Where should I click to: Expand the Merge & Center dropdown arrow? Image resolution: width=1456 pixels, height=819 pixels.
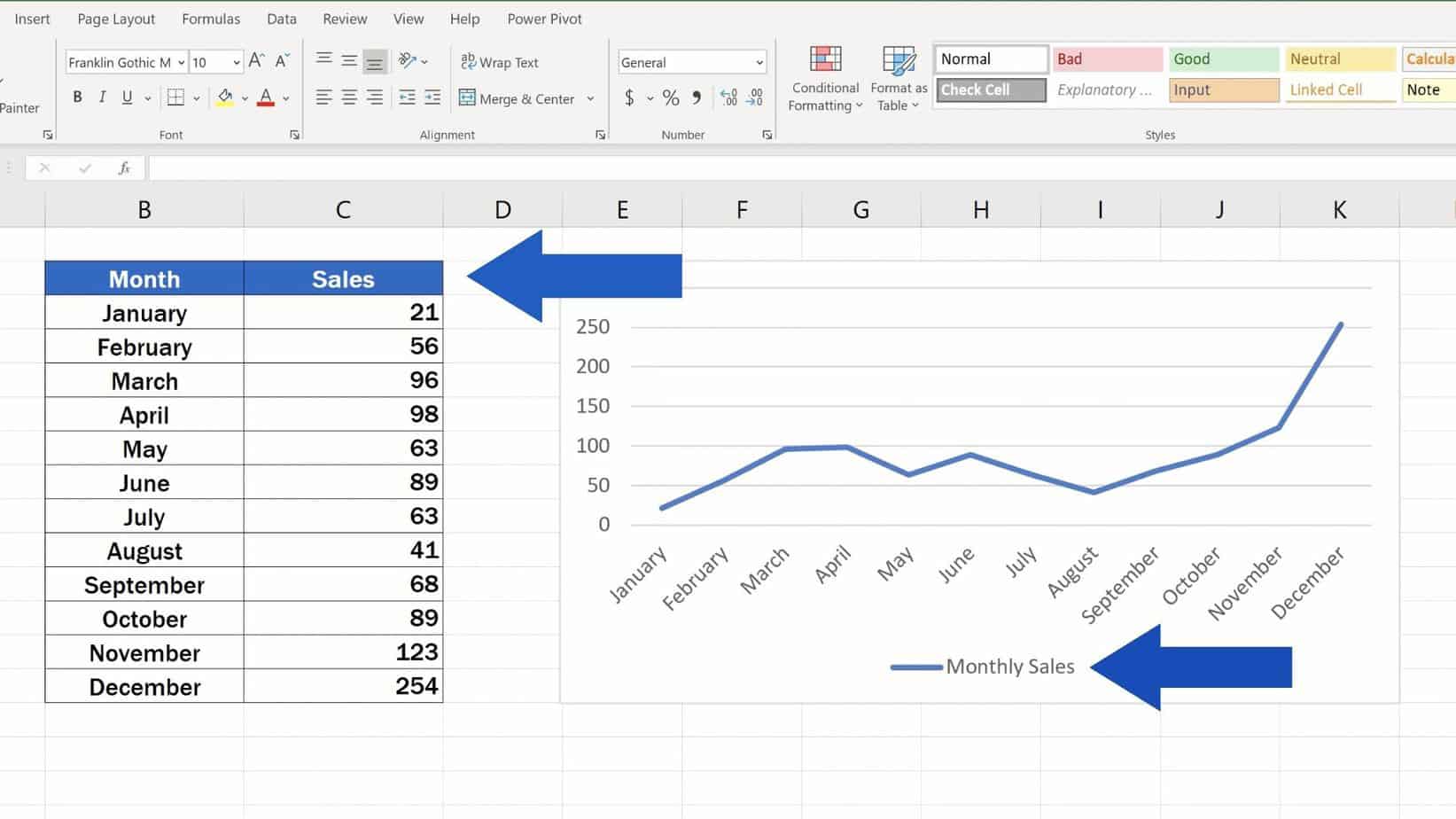(590, 98)
